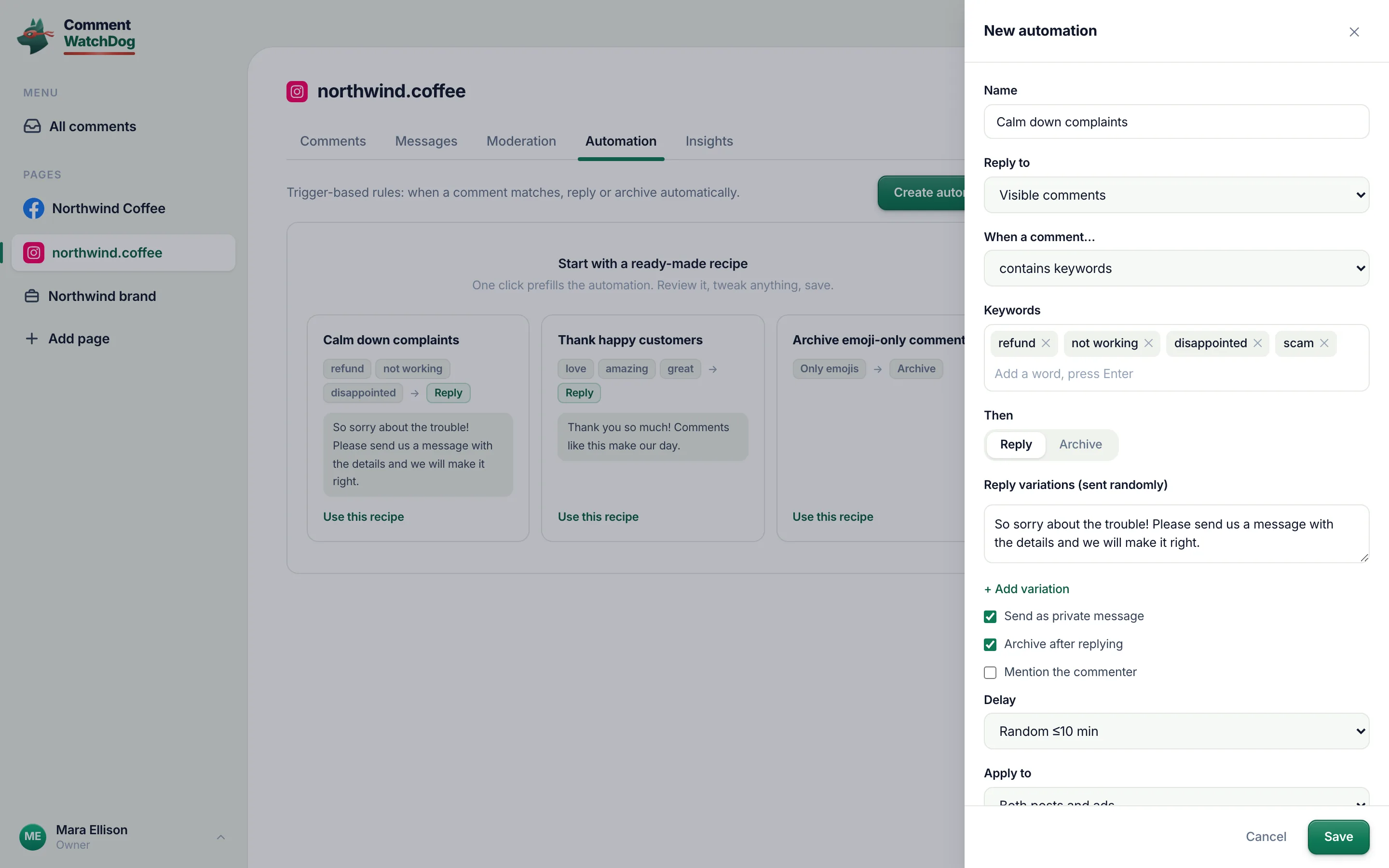Use the Calm down complaints recipe

(363, 516)
